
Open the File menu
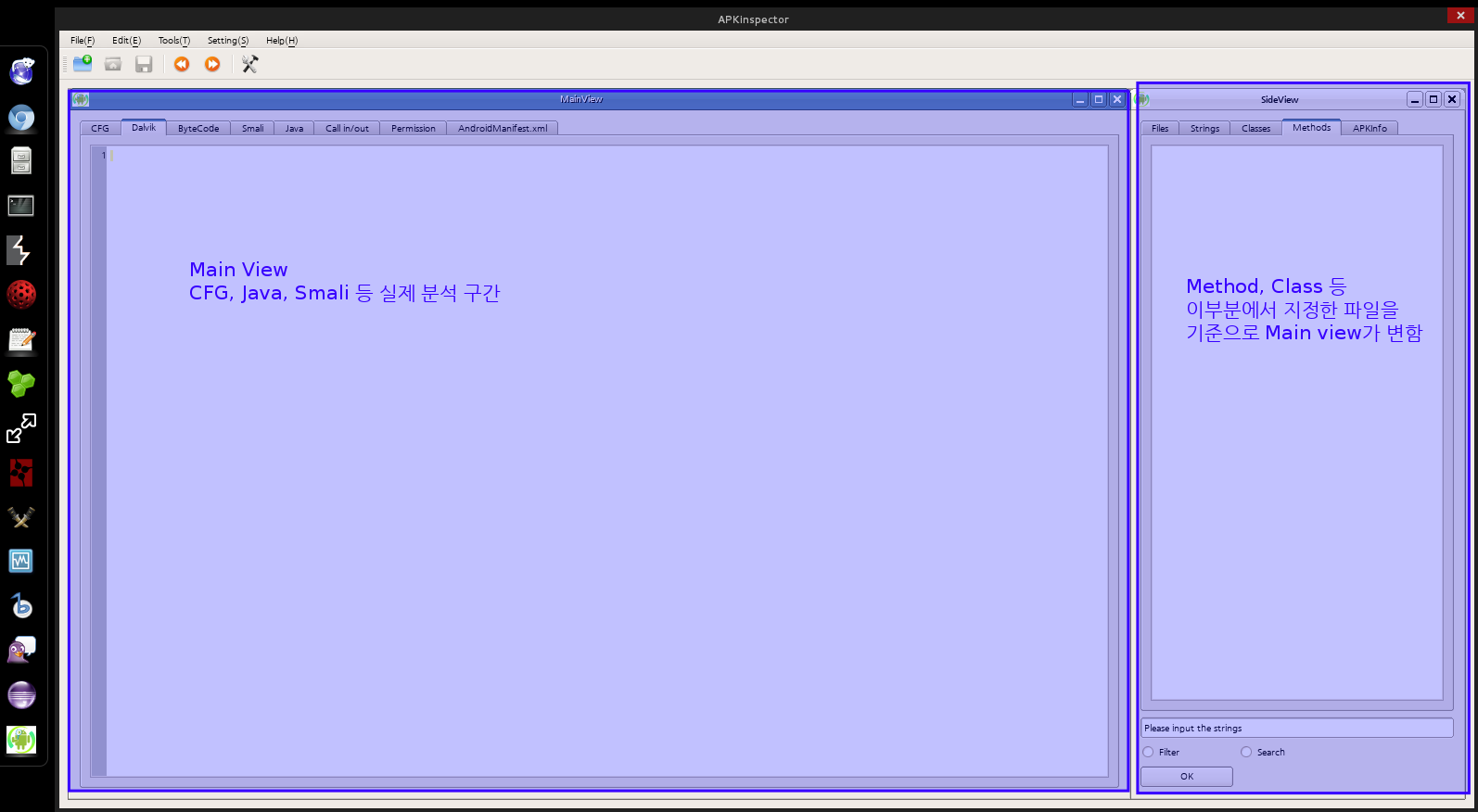point(83,41)
